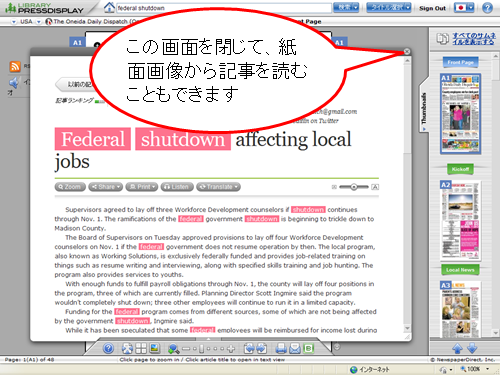Click the font size slider knob
The height and width of the screenshot is (375, 500).
click(x=354, y=187)
